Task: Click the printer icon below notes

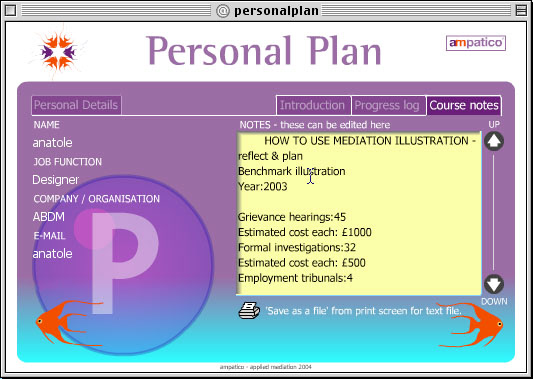Action: point(249,310)
